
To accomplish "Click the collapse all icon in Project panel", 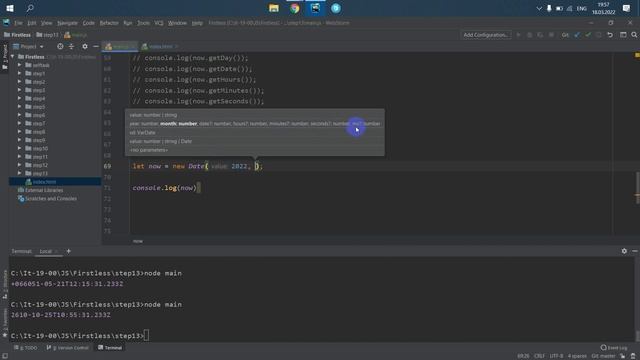I will click(x=71, y=47).
